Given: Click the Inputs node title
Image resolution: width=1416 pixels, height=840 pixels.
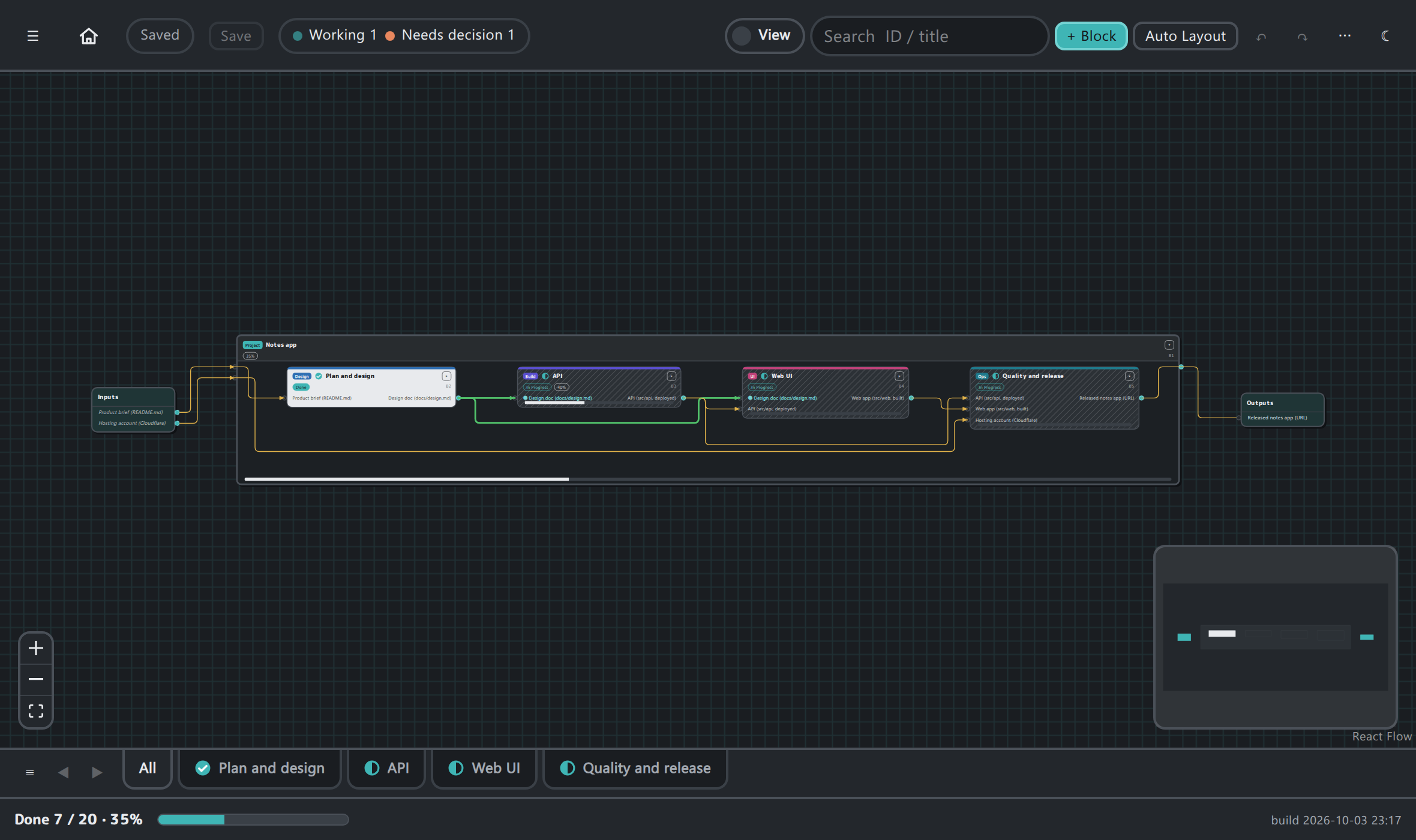Looking at the screenshot, I should (x=108, y=397).
